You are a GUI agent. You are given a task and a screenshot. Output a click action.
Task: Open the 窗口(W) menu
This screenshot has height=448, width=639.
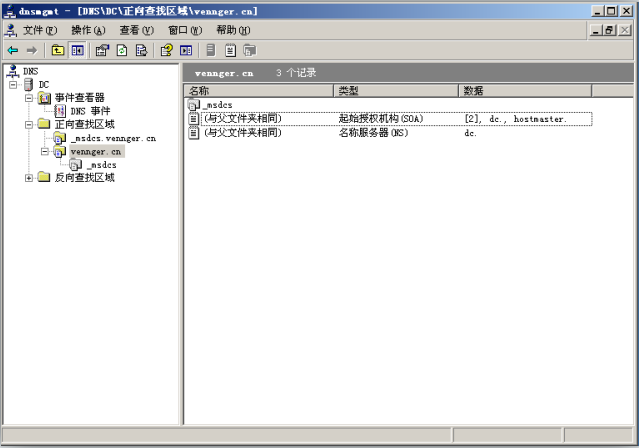point(185,30)
